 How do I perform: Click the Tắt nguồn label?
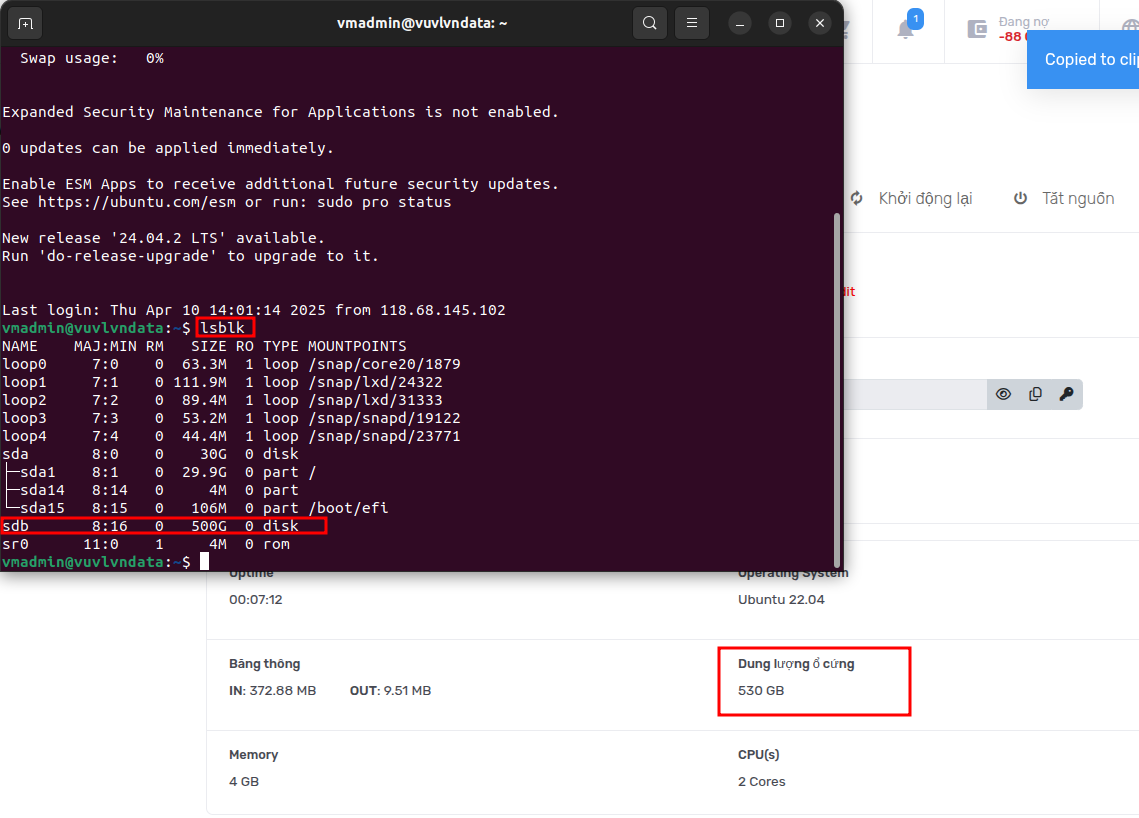point(1077,198)
